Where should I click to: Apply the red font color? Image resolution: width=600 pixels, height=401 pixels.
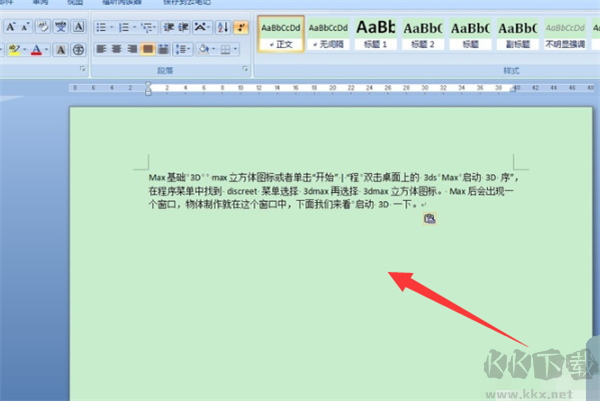[36, 49]
